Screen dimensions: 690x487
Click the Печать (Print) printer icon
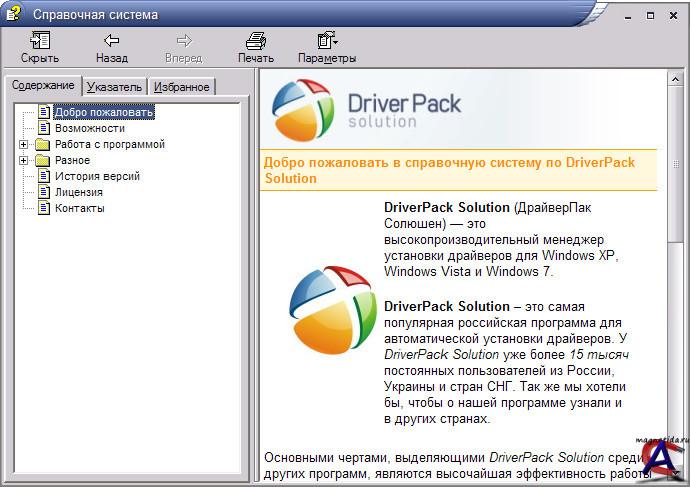pyautogui.click(x=255, y=40)
